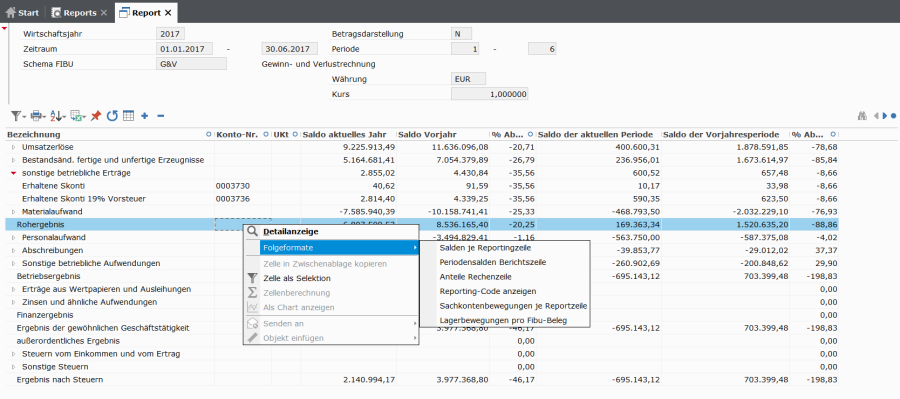Expand Steuern vom Einkommen und vom Ertrag

click(x=14, y=354)
